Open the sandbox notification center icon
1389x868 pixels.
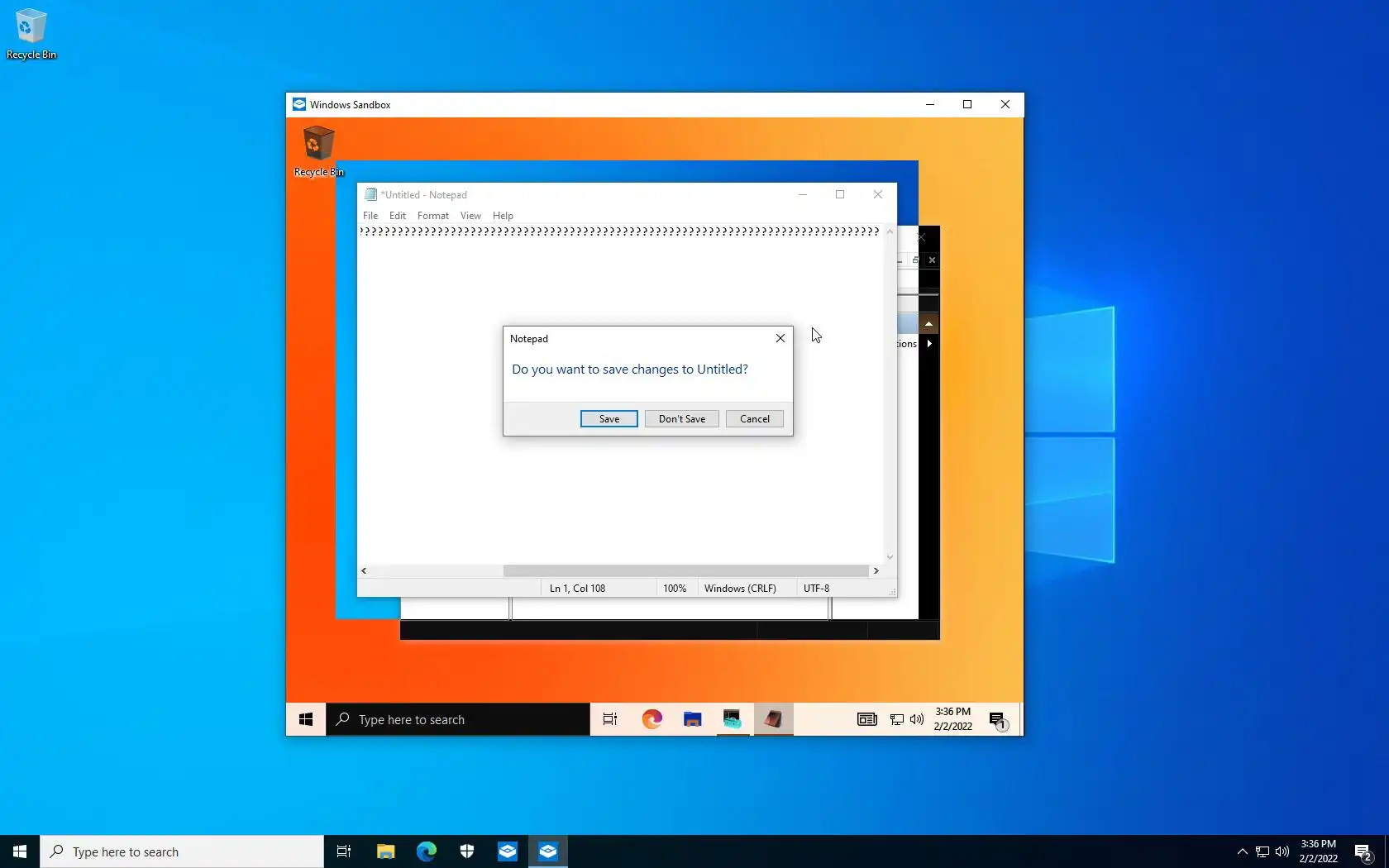998,720
